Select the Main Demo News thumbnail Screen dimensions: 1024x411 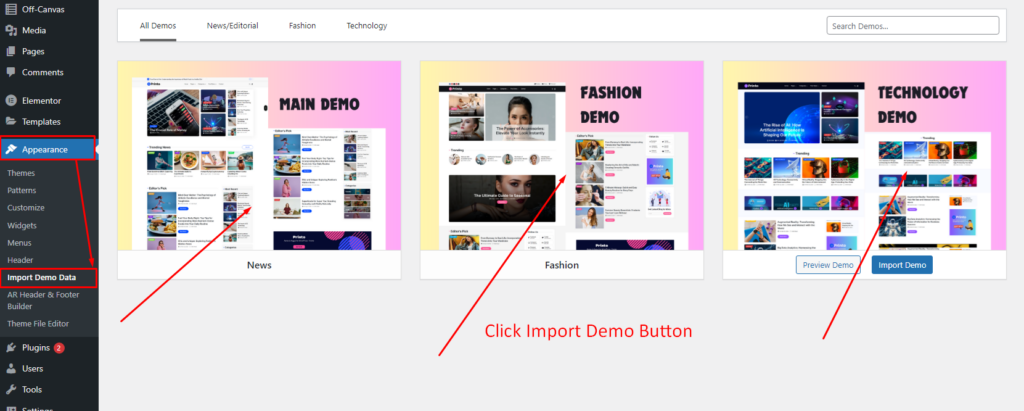coord(259,155)
